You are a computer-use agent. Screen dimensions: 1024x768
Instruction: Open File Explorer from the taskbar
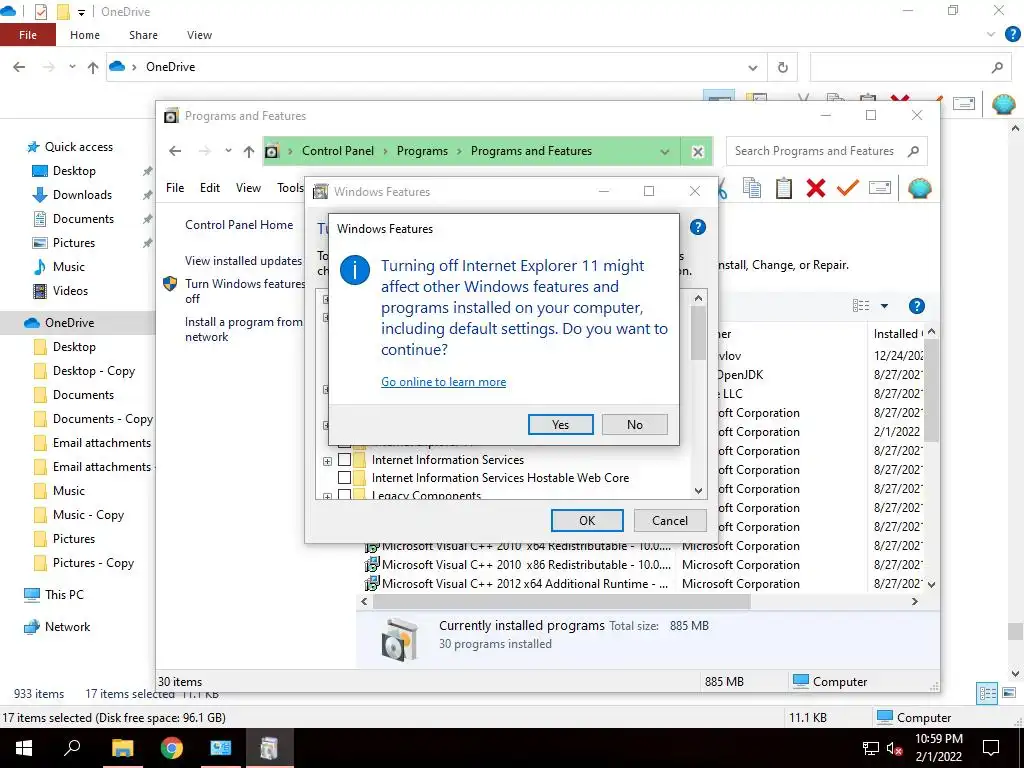pyautogui.click(x=122, y=748)
